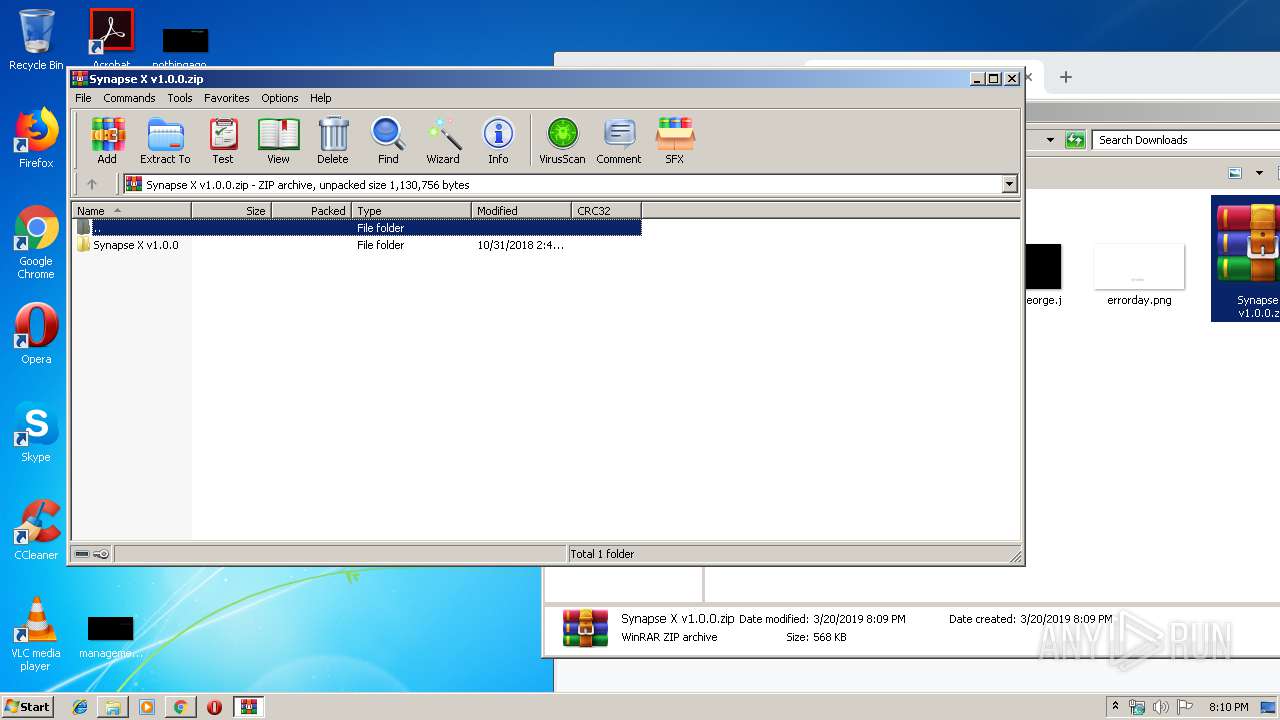Screen dimensions: 1280x720
Task: Open the Options menu
Action: (280, 98)
